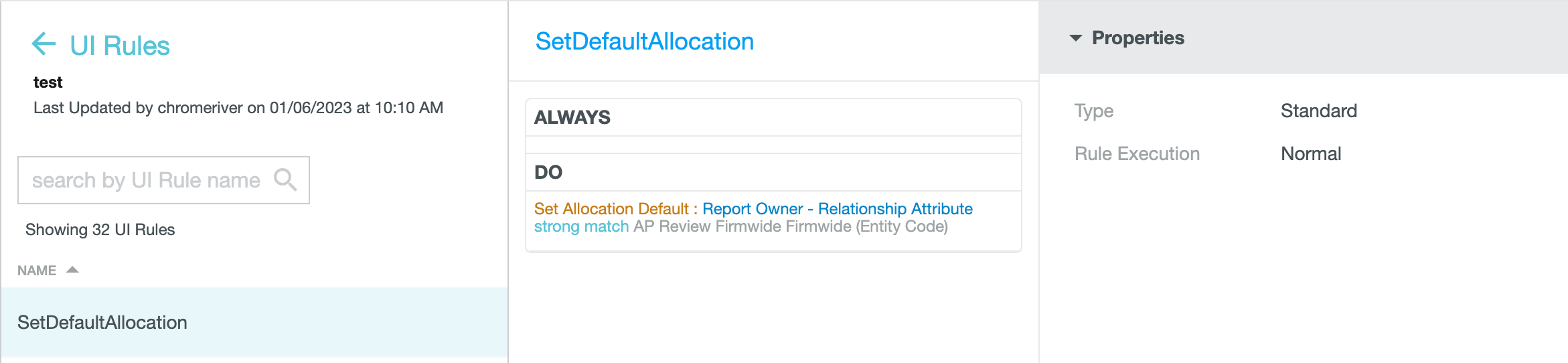Focus the search by UI Rule name field
The width and height of the screenshot is (1568, 363).
click(x=146, y=180)
